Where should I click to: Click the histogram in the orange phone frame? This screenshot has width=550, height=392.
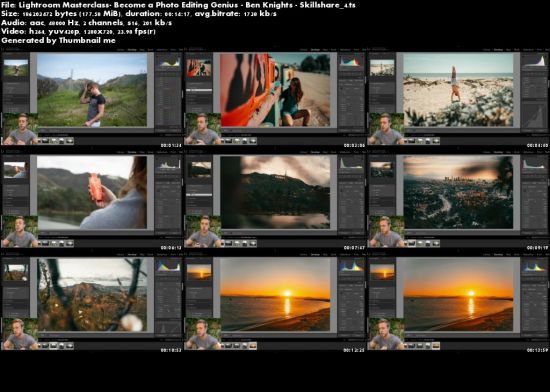click(x=169, y=164)
